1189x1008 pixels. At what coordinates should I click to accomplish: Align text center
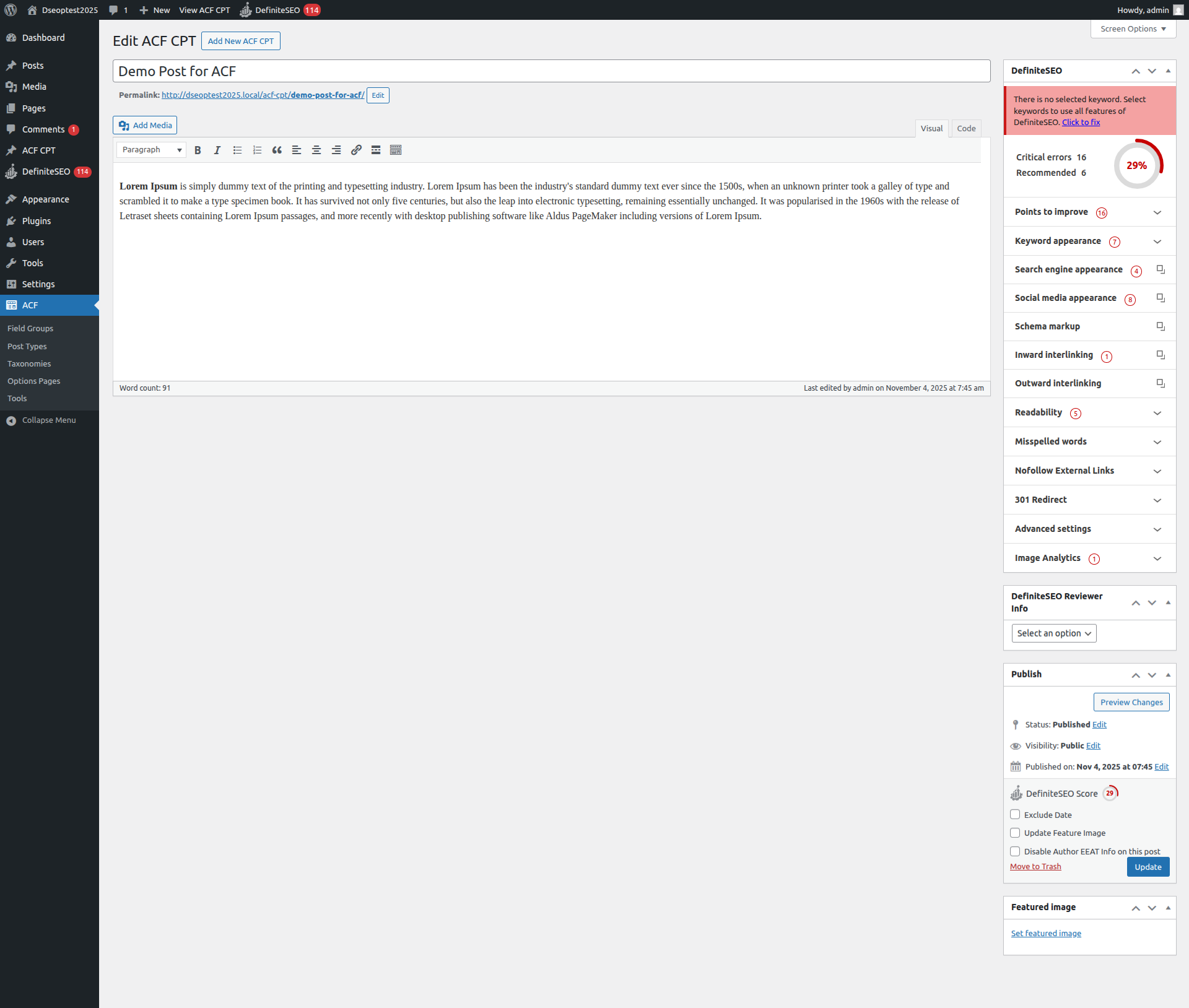316,150
